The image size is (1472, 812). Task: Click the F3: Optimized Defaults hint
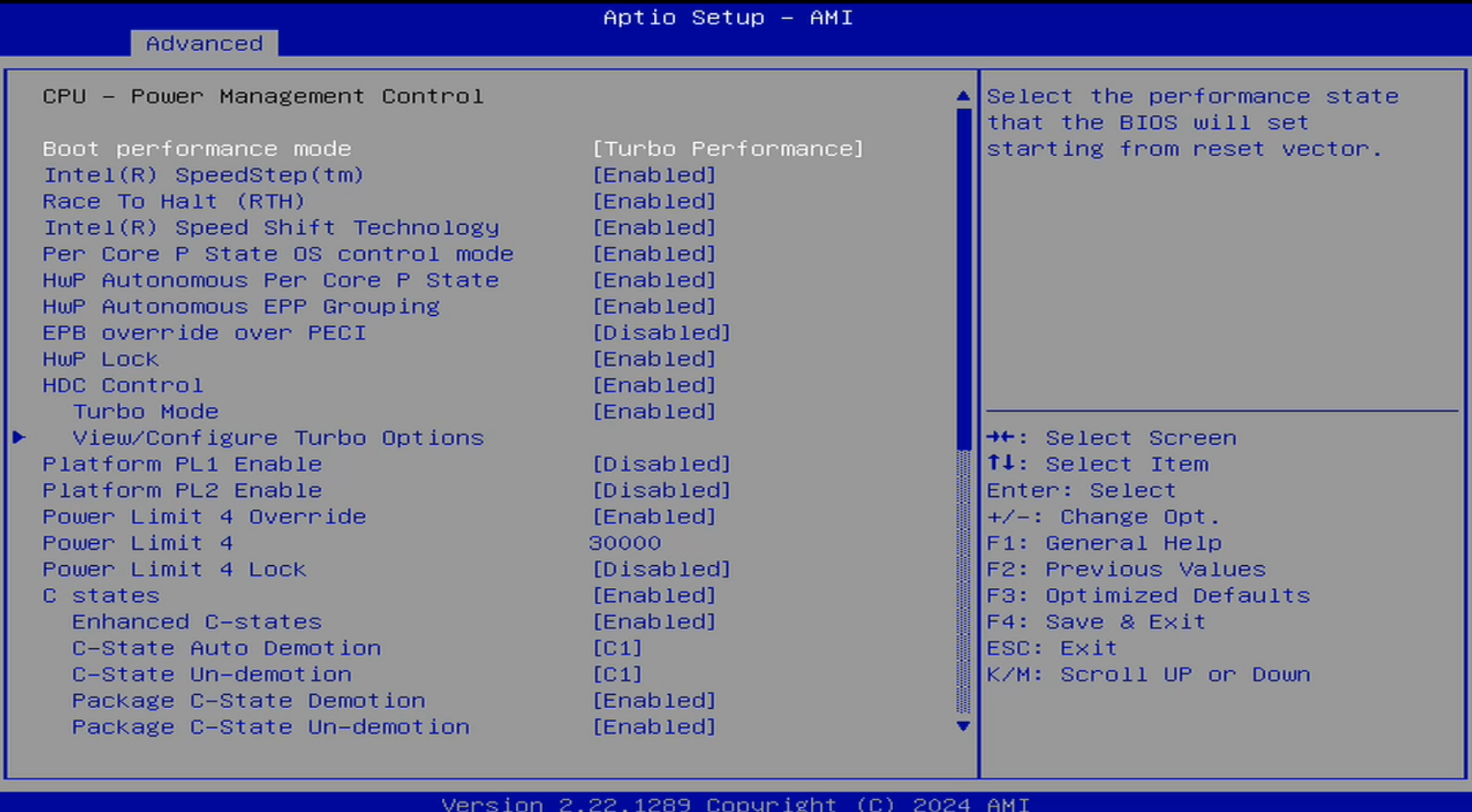pyautogui.click(x=1148, y=596)
